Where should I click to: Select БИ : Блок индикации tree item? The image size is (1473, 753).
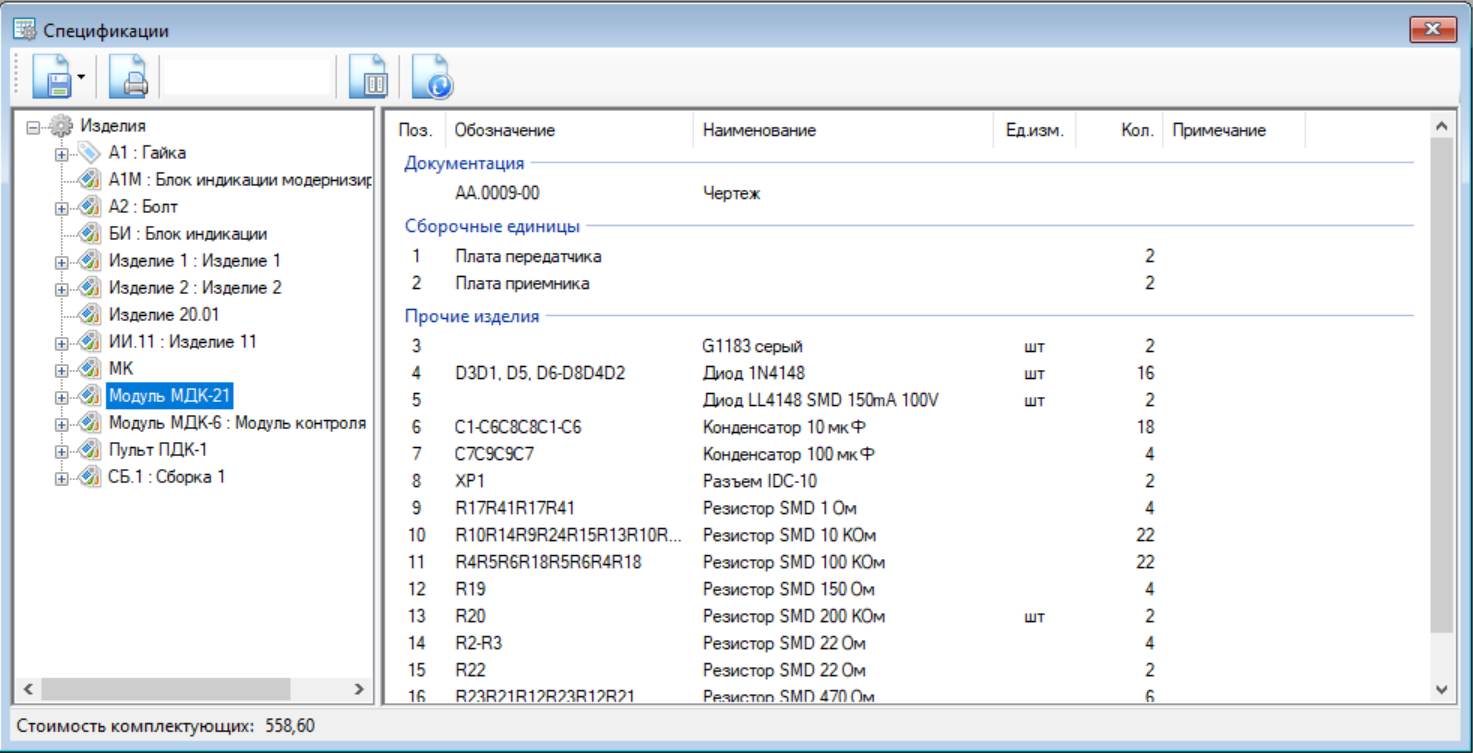[x=188, y=234]
